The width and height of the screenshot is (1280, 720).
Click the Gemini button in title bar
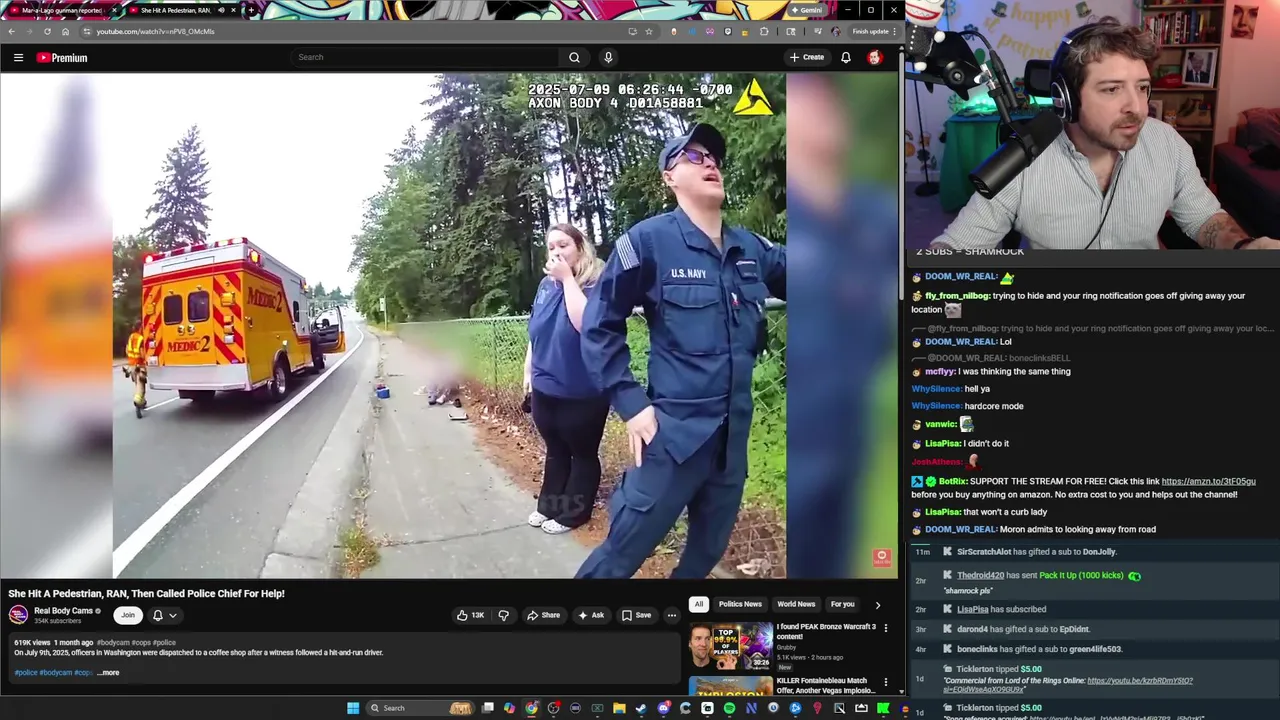pos(806,10)
